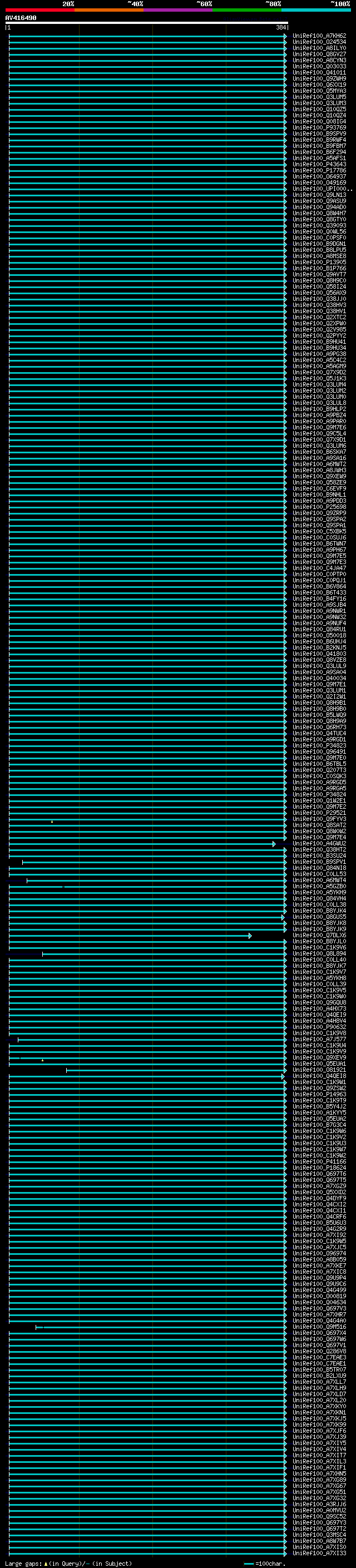
Task: Click the red ~20% identity legend bar
Action: pos(39,10)
